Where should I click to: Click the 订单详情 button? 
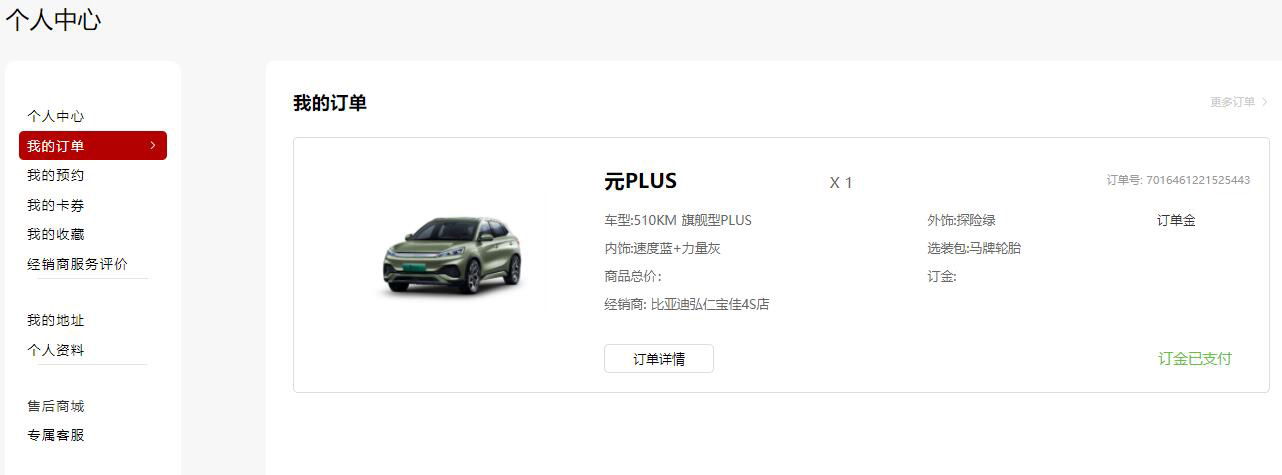pyautogui.click(x=659, y=359)
